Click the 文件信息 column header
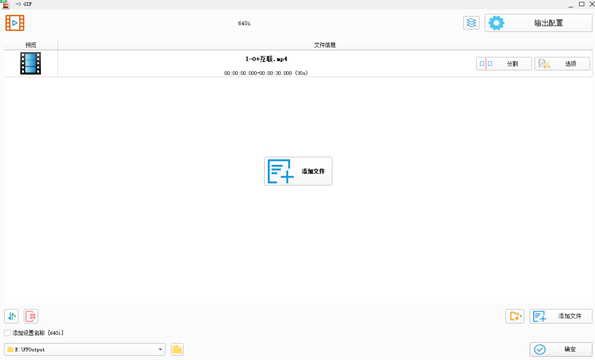 pyautogui.click(x=325, y=45)
